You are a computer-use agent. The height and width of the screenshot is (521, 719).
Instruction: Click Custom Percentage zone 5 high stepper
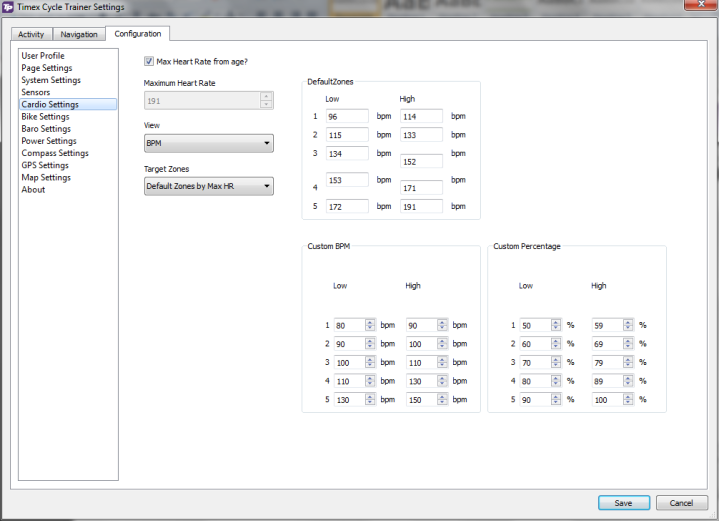pos(628,399)
